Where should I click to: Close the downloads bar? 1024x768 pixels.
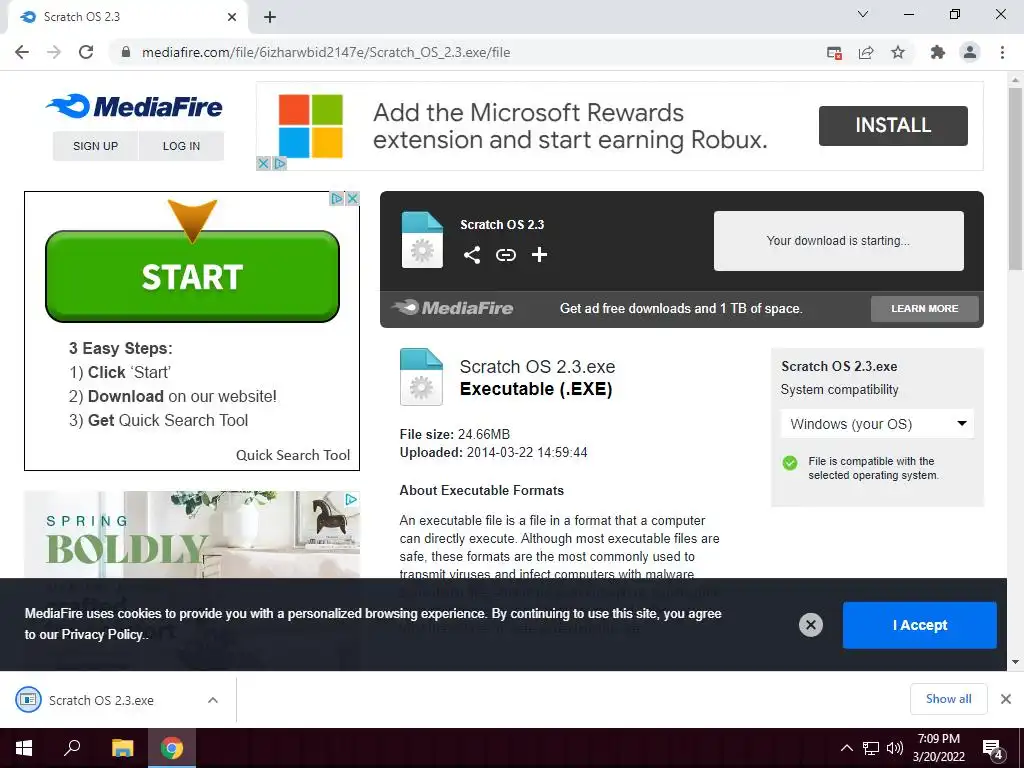(1006, 699)
